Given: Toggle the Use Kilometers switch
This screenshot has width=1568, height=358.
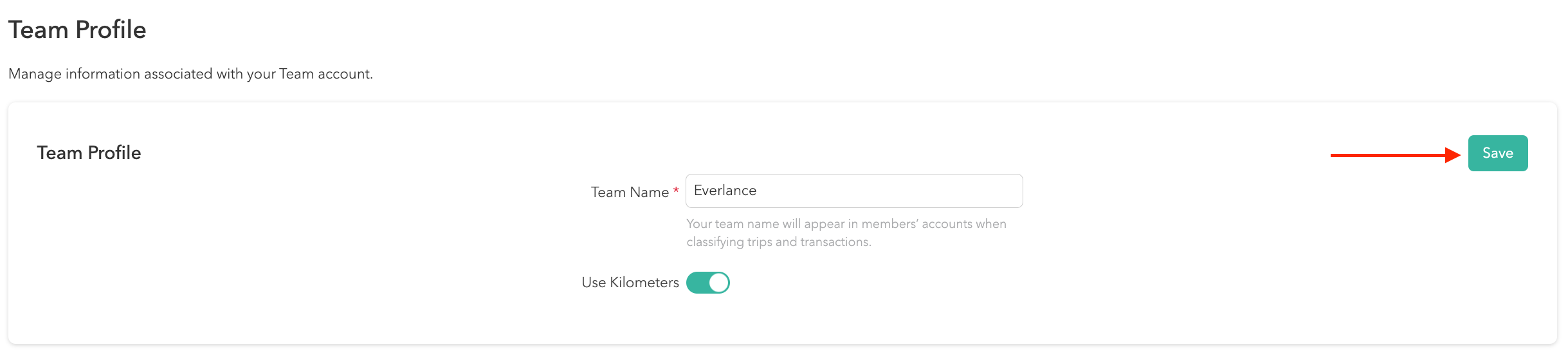Looking at the screenshot, I should tap(707, 283).
